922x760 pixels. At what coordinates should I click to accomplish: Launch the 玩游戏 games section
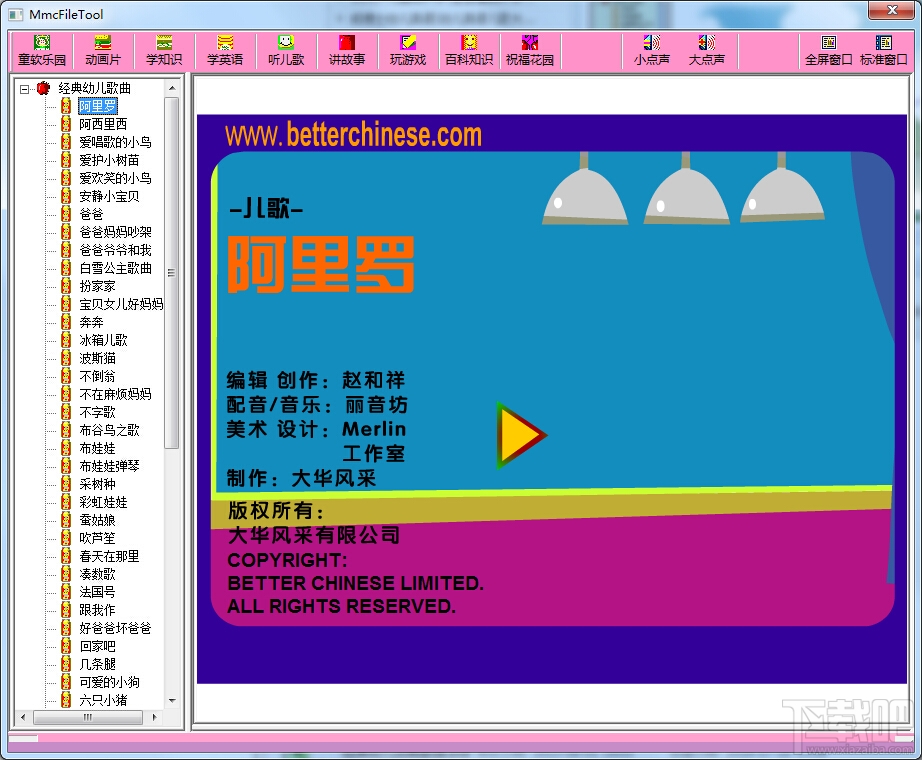(x=408, y=51)
